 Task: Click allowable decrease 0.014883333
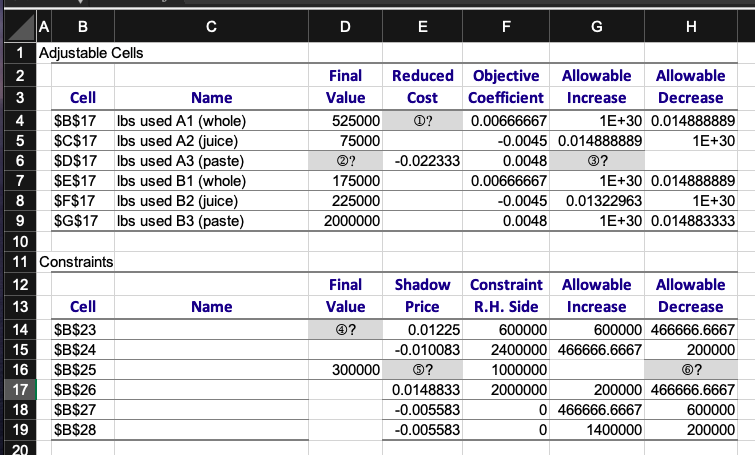click(x=691, y=221)
